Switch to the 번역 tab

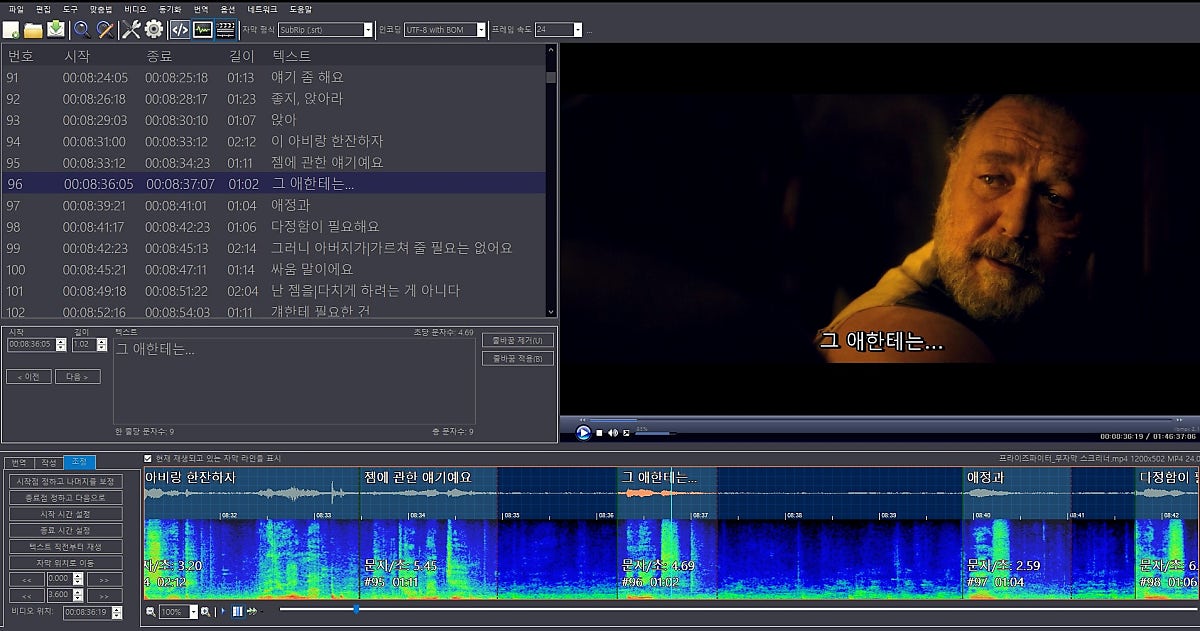tap(17, 462)
